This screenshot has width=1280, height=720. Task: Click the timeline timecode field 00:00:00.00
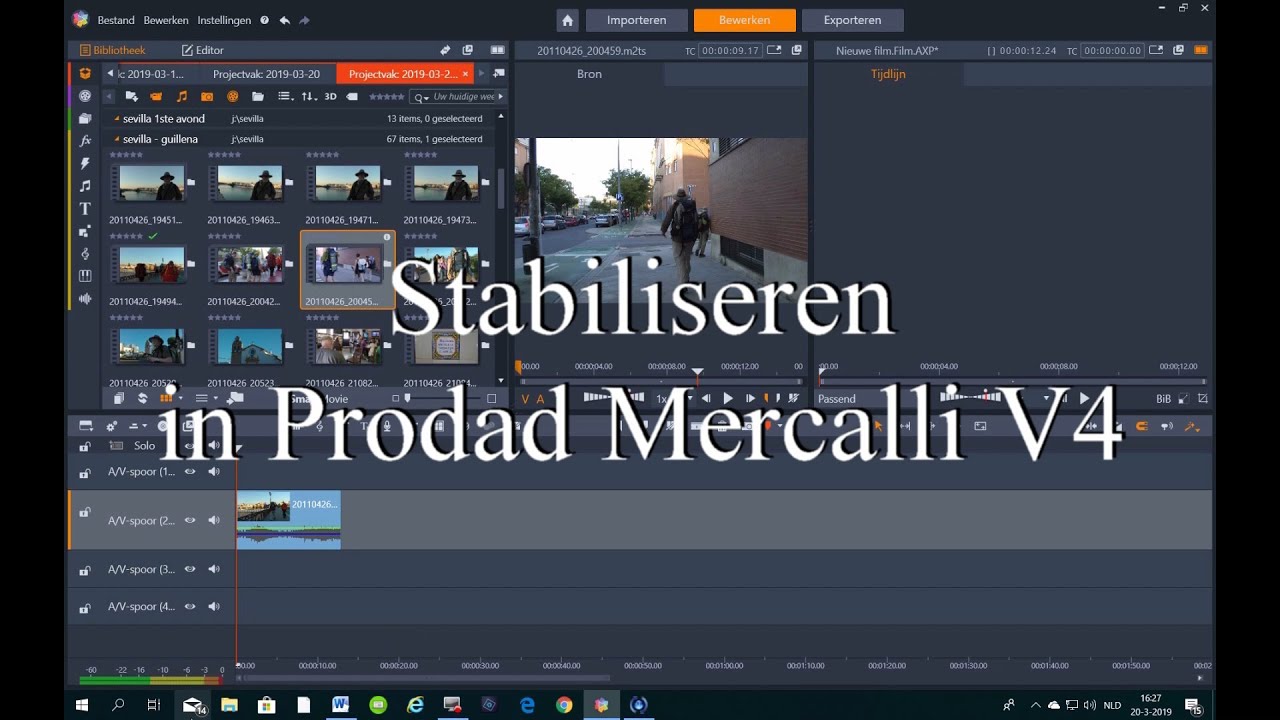[1113, 50]
